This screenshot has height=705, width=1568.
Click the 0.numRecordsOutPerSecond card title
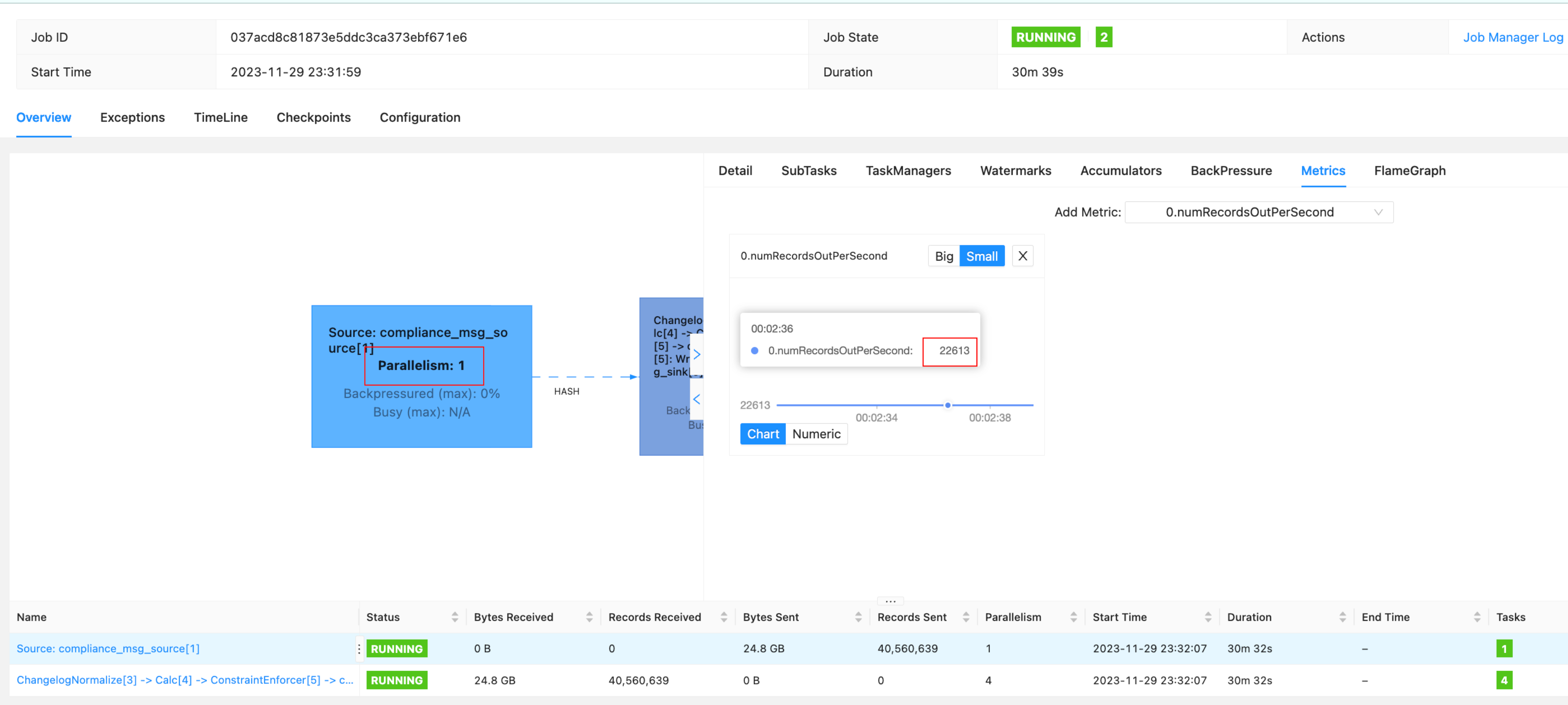point(813,256)
